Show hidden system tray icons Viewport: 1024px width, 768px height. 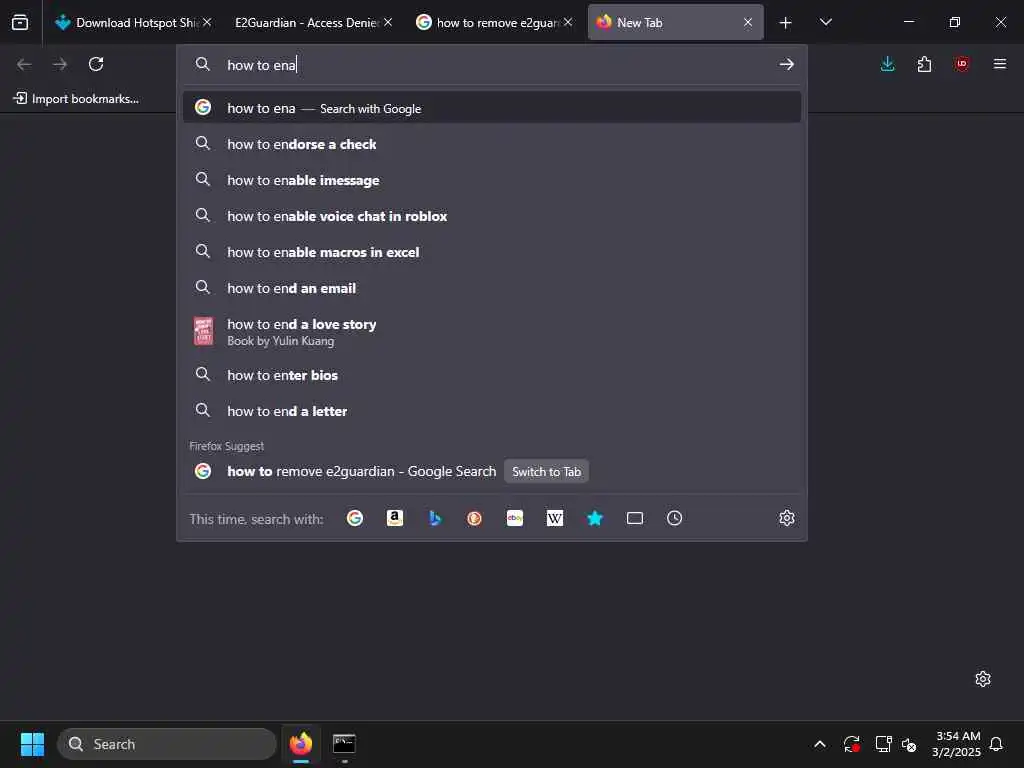pos(820,744)
